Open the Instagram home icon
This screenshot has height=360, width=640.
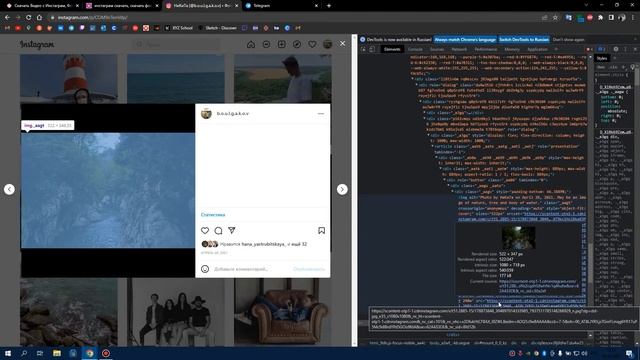[x=251, y=44]
